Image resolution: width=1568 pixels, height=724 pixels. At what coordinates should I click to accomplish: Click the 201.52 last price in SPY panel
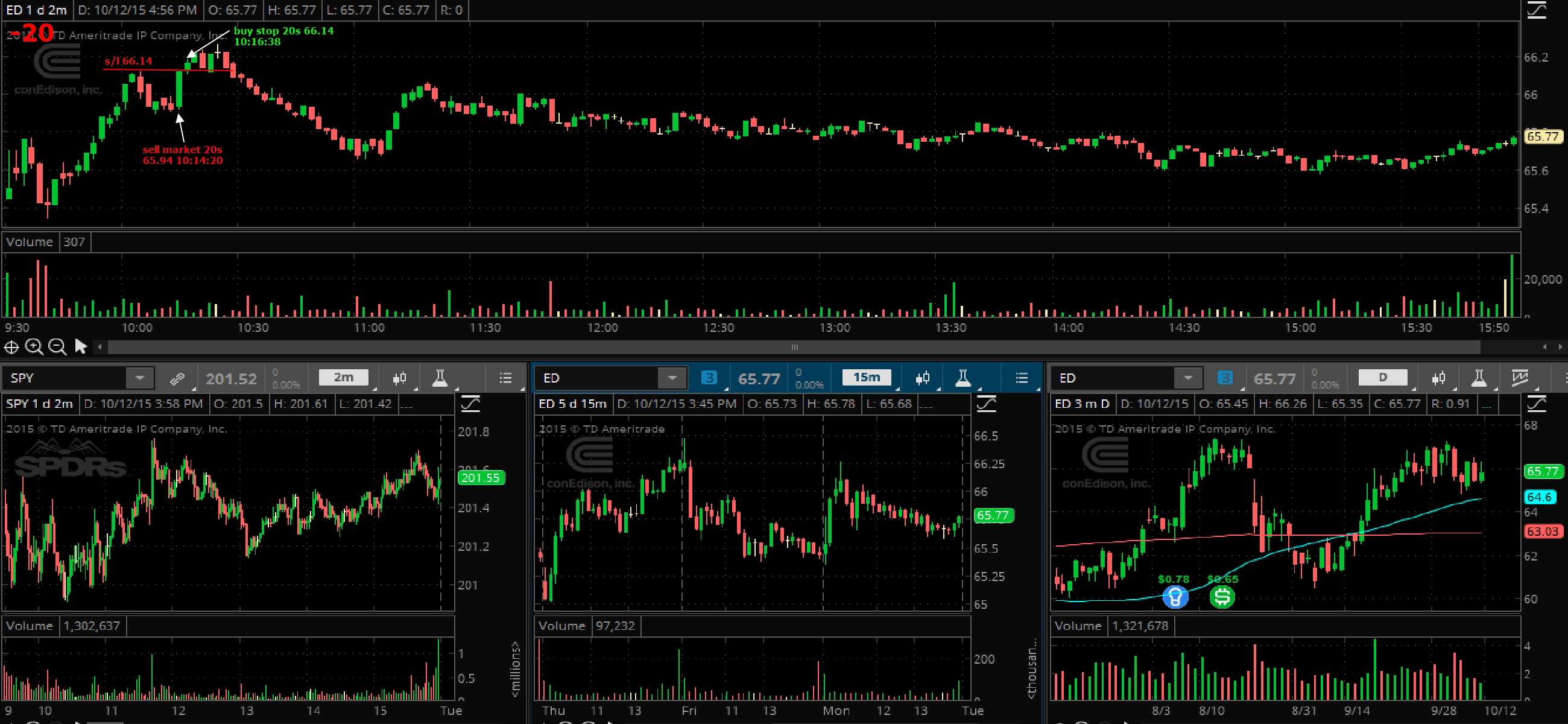[232, 379]
